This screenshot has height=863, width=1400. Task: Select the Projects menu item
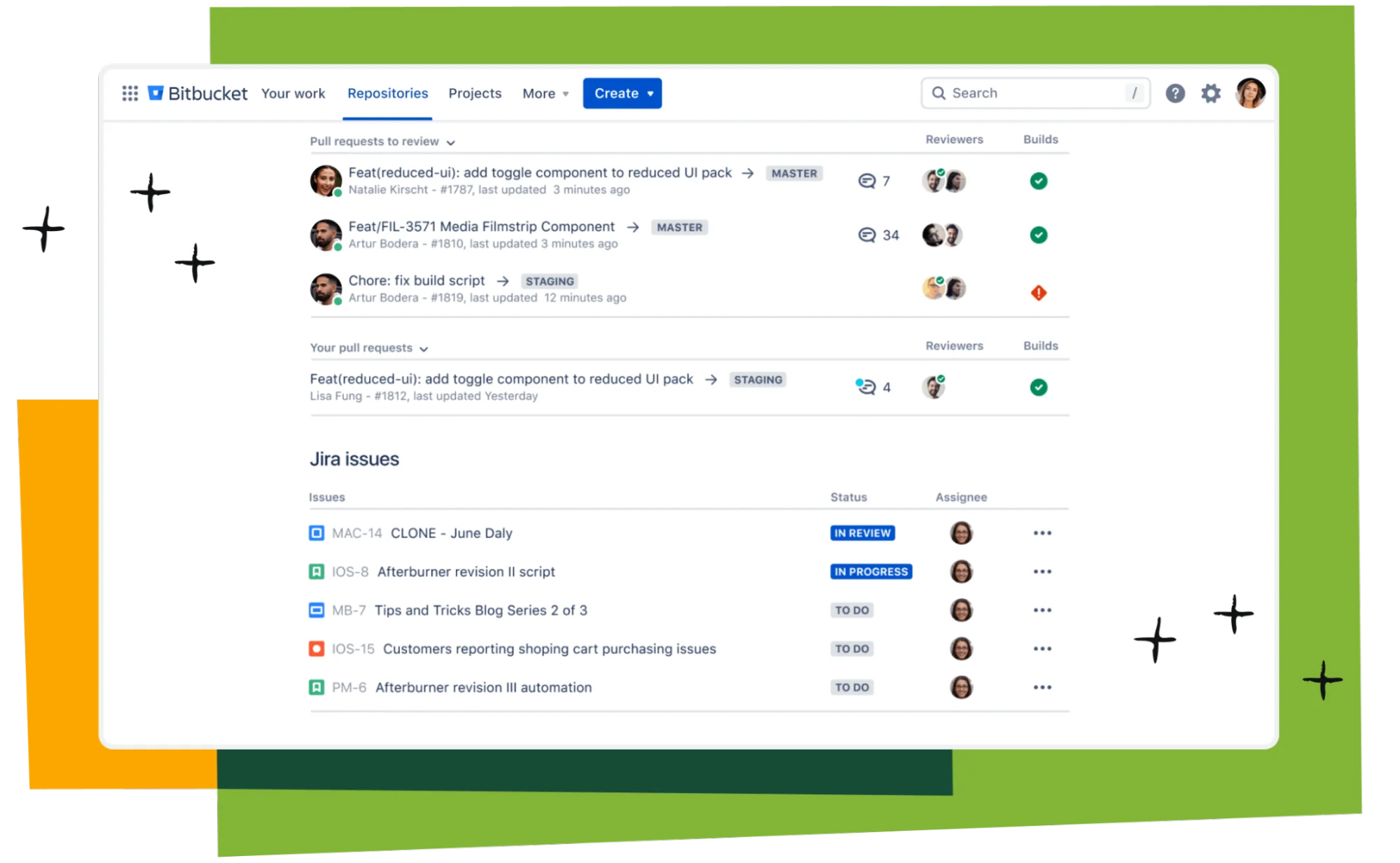click(475, 93)
